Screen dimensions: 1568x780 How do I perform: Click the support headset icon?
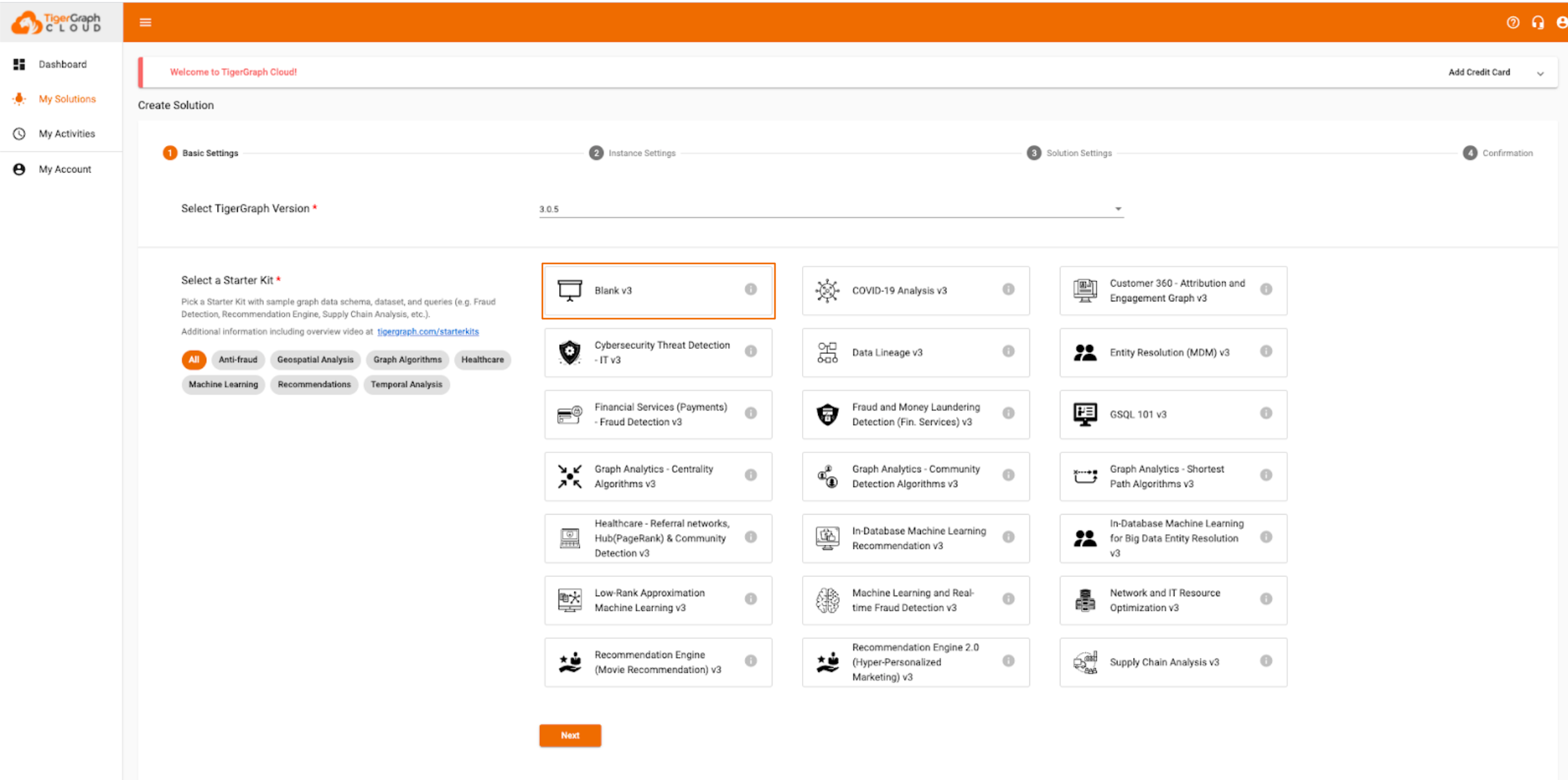point(1538,22)
